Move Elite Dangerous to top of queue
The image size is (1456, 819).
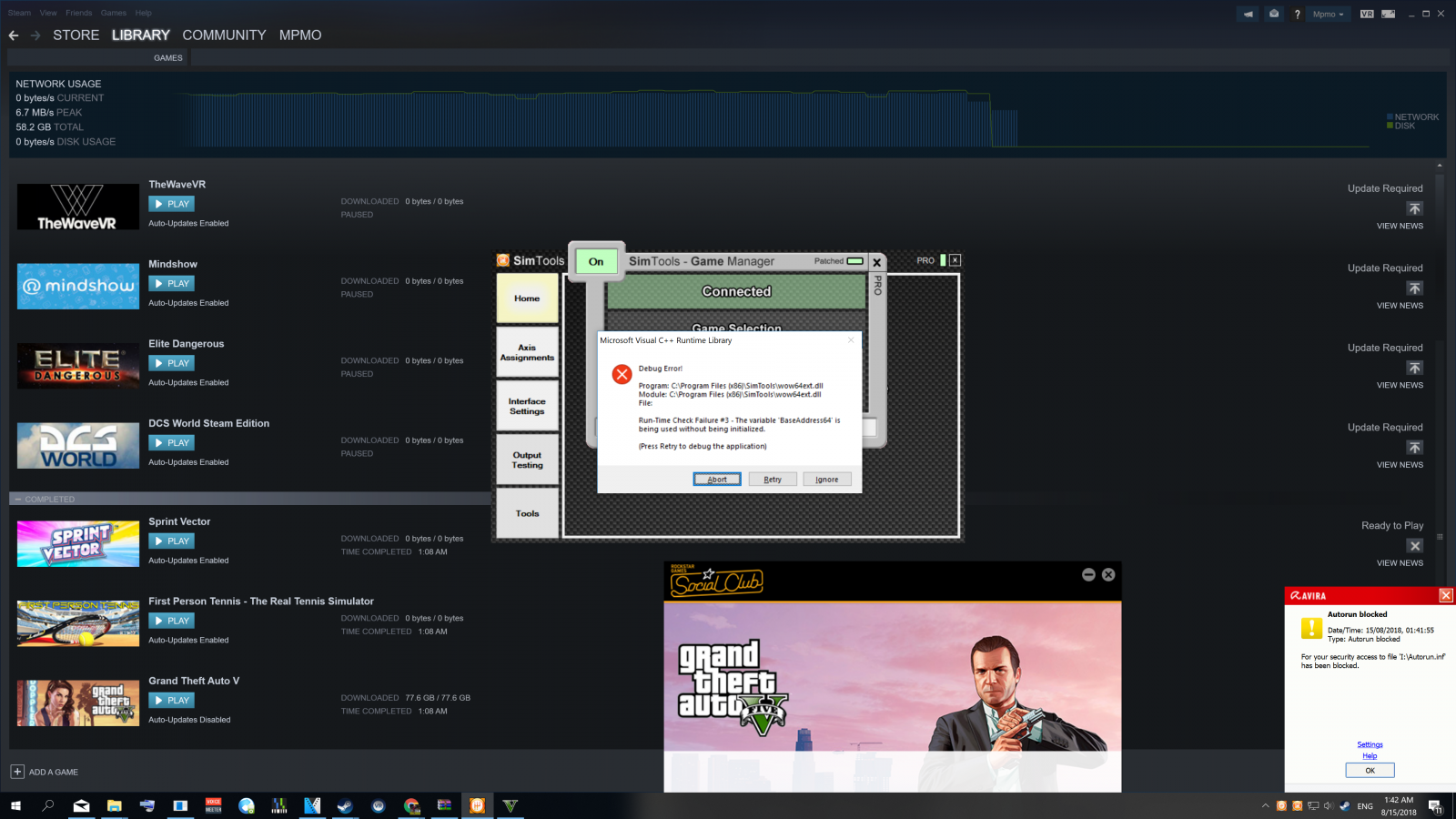click(1414, 368)
